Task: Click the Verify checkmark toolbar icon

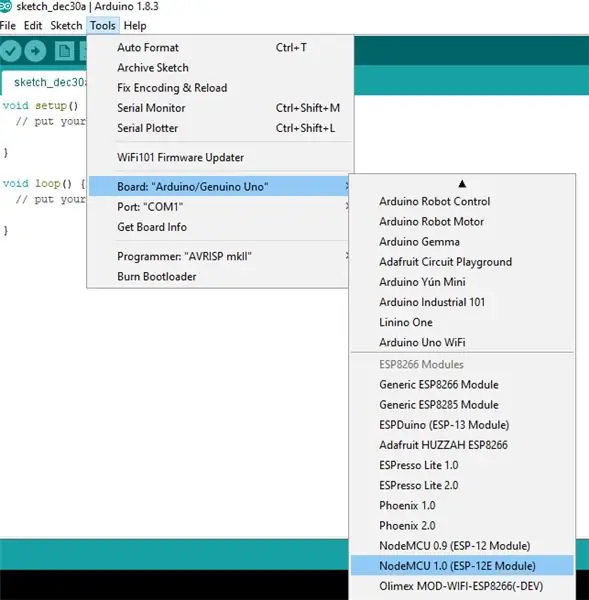Action: coord(11,51)
